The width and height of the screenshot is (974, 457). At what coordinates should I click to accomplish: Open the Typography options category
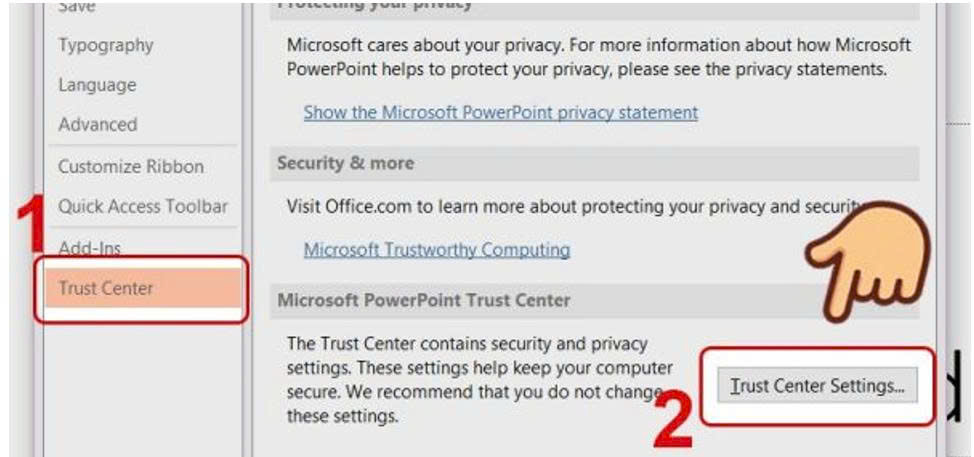[x=106, y=45]
